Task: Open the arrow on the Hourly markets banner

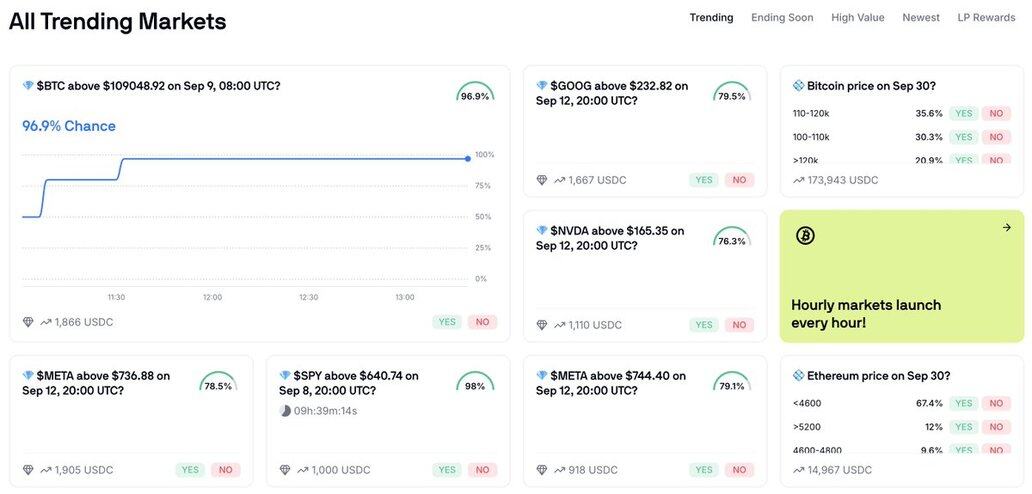Action: pyautogui.click(x=1006, y=228)
